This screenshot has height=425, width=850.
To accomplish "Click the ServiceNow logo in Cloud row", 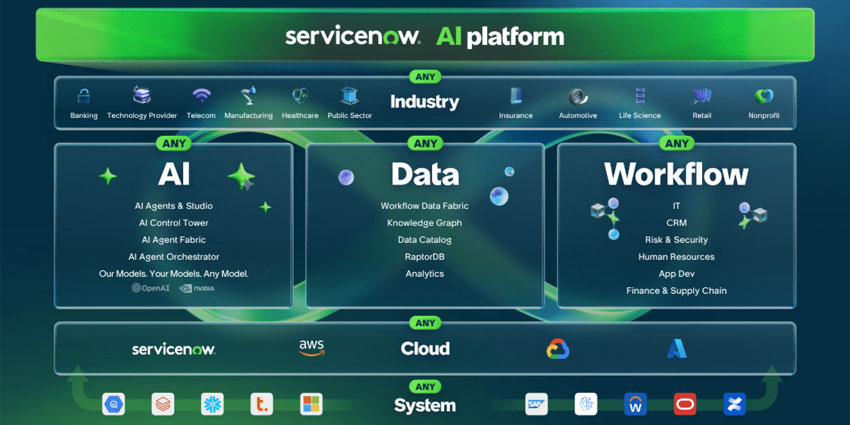I will tap(173, 349).
